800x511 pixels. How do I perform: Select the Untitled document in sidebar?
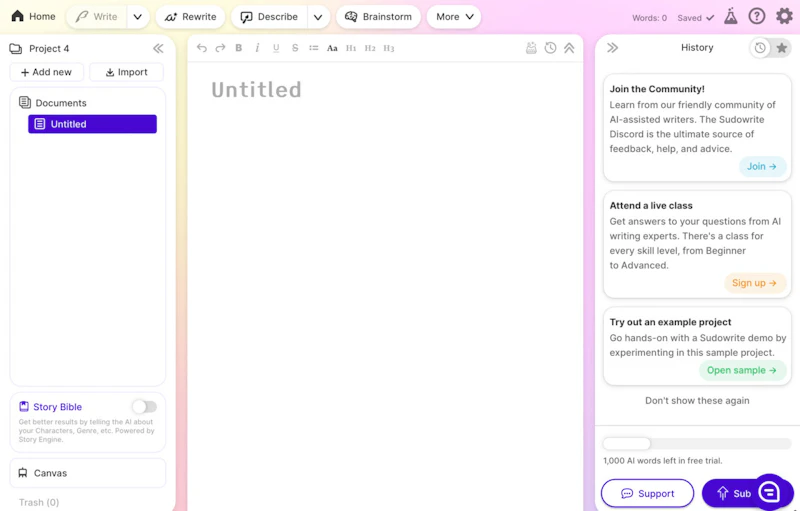coord(92,124)
